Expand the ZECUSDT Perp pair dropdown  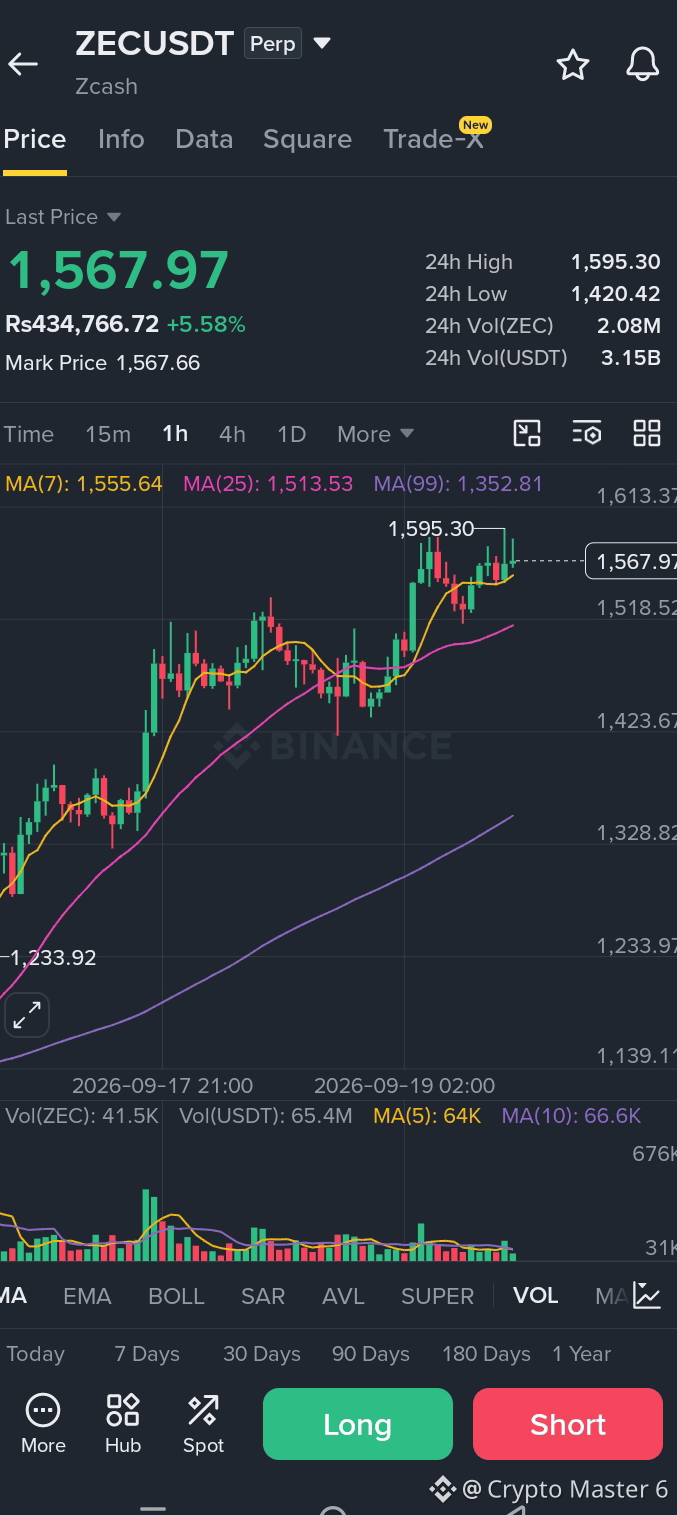pos(322,44)
